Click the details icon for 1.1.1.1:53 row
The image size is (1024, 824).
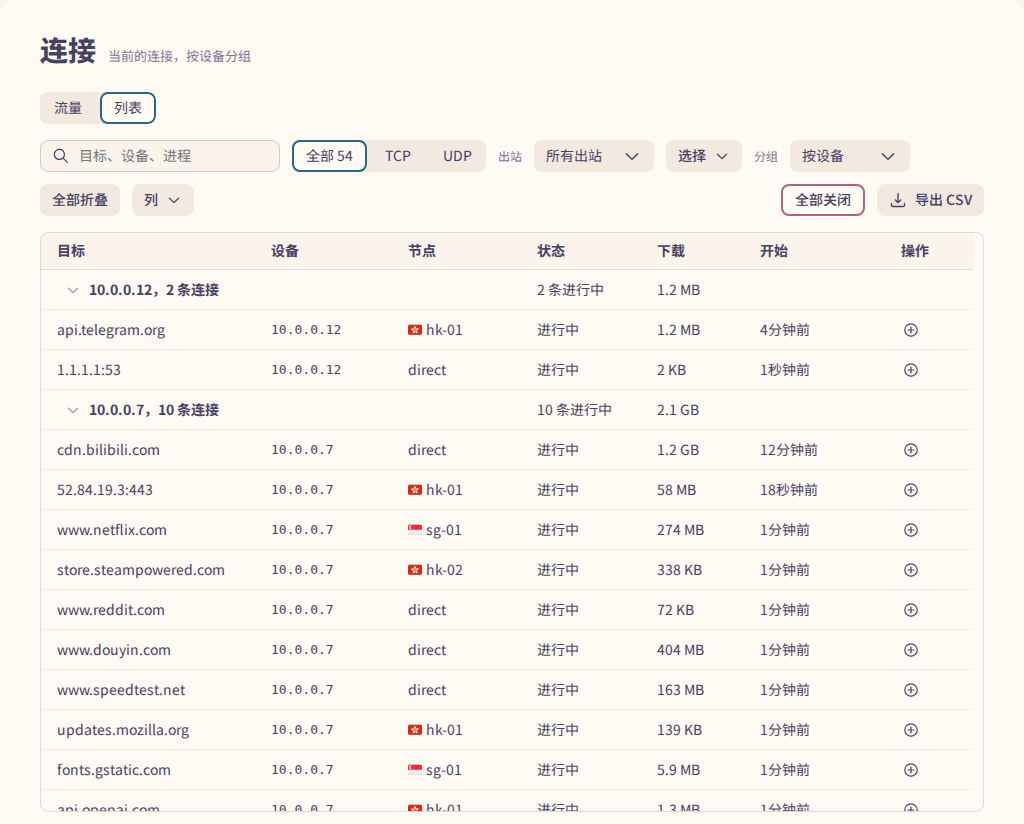pyautogui.click(x=910, y=370)
